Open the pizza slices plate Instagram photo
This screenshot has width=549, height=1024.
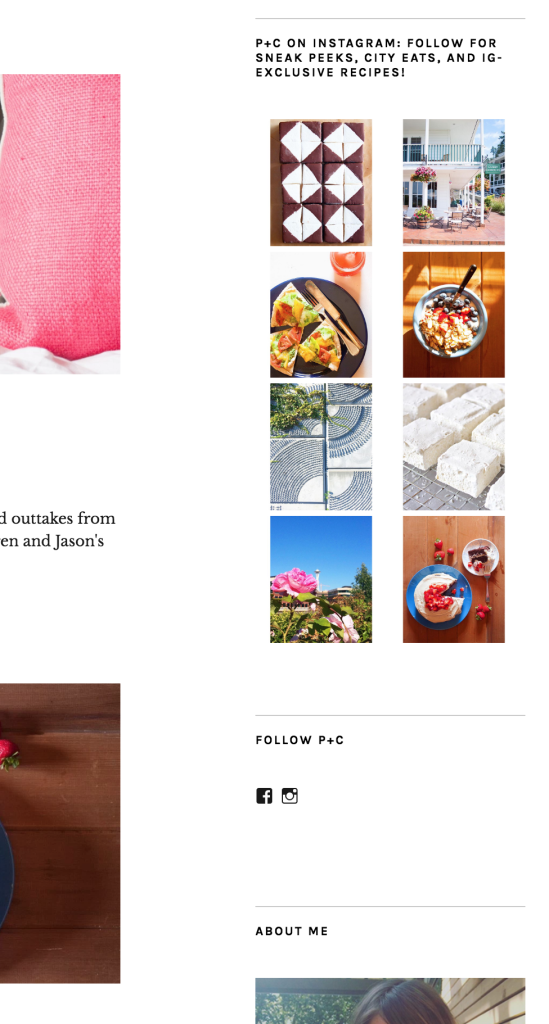(x=321, y=315)
